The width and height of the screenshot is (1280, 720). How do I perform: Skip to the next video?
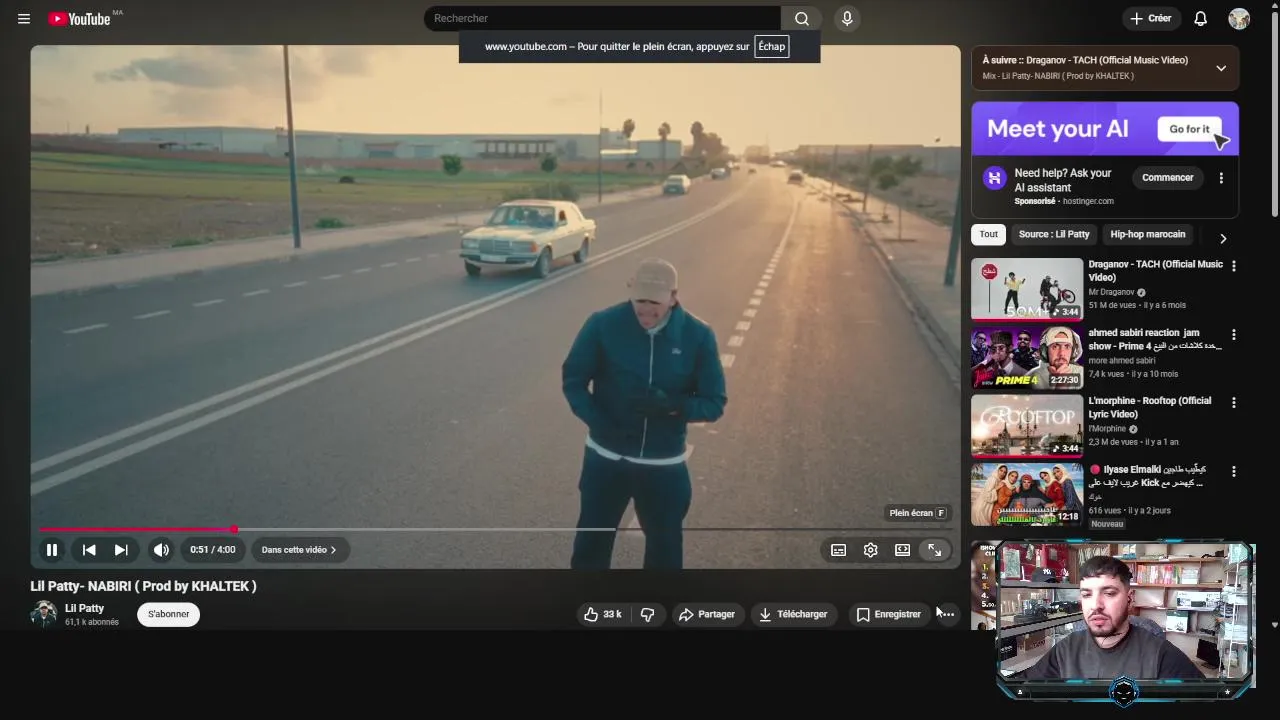[x=121, y=550]
